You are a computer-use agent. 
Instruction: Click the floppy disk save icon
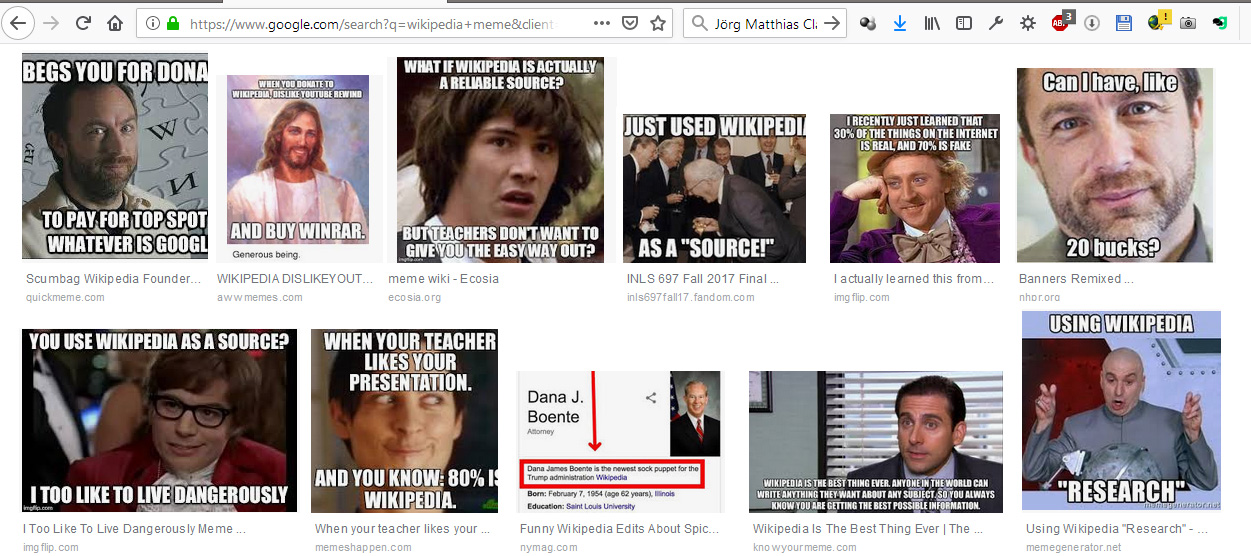click(1124, 23)
